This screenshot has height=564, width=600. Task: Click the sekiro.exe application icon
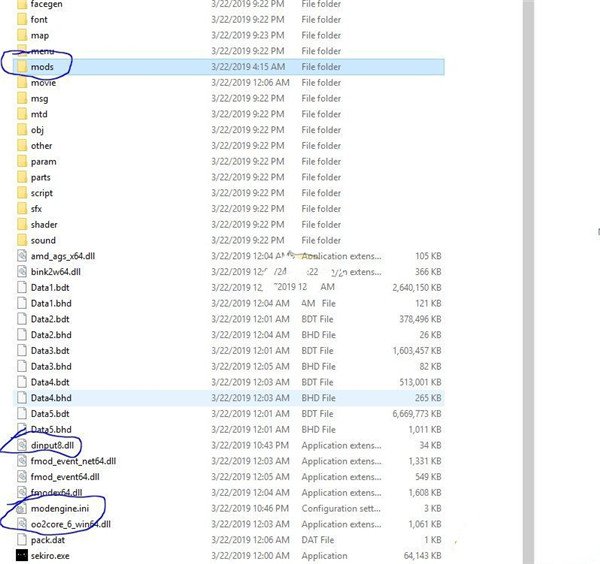[x=22, y=554]
